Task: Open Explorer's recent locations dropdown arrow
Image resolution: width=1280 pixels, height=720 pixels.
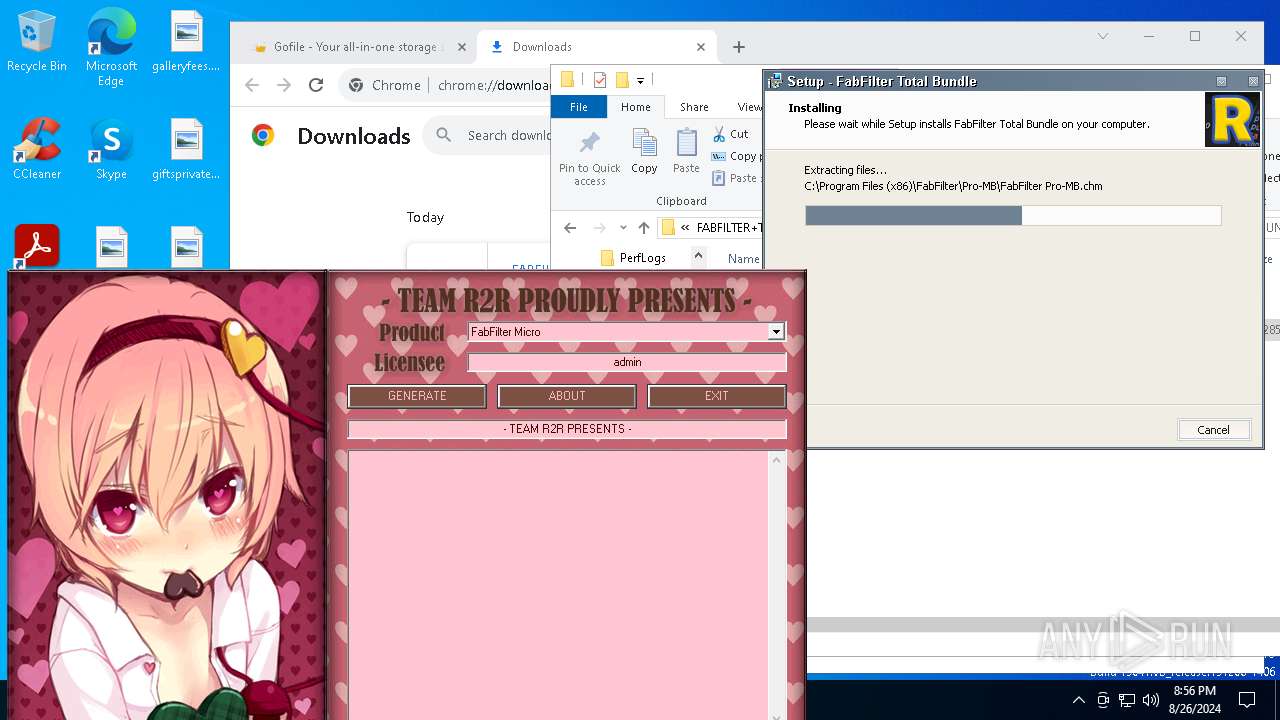Action: [x=623, y=228]
